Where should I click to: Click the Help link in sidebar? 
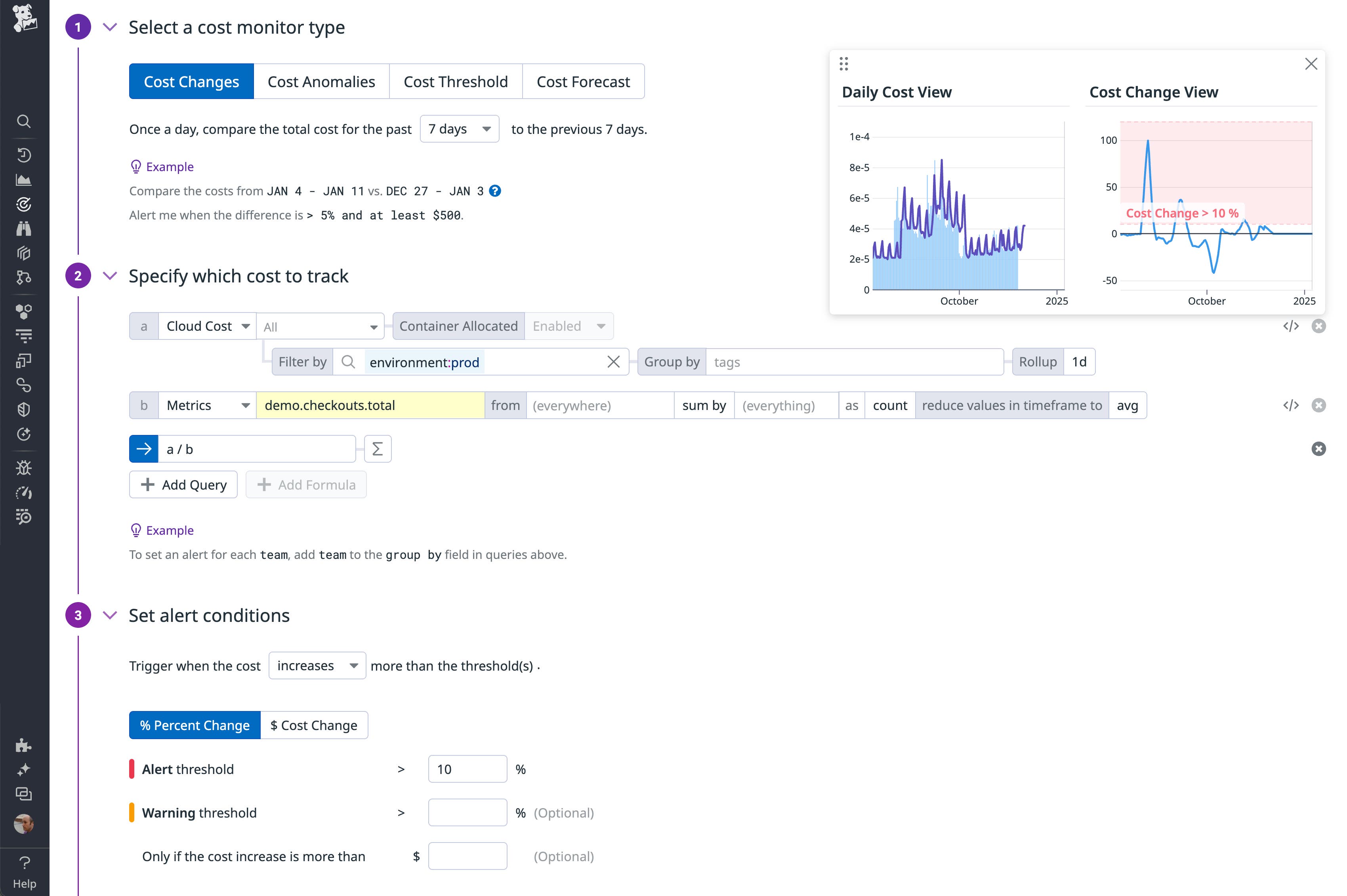25,872
